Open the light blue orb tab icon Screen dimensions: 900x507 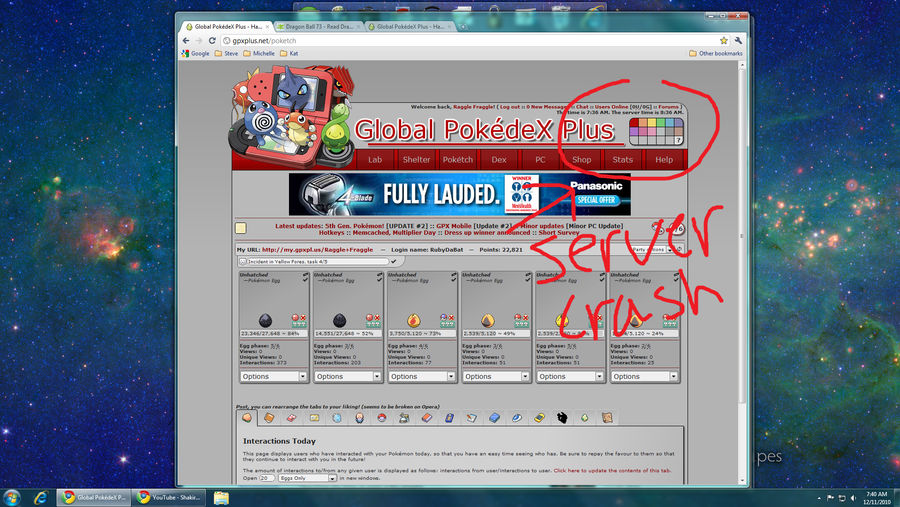pos(336,418)
